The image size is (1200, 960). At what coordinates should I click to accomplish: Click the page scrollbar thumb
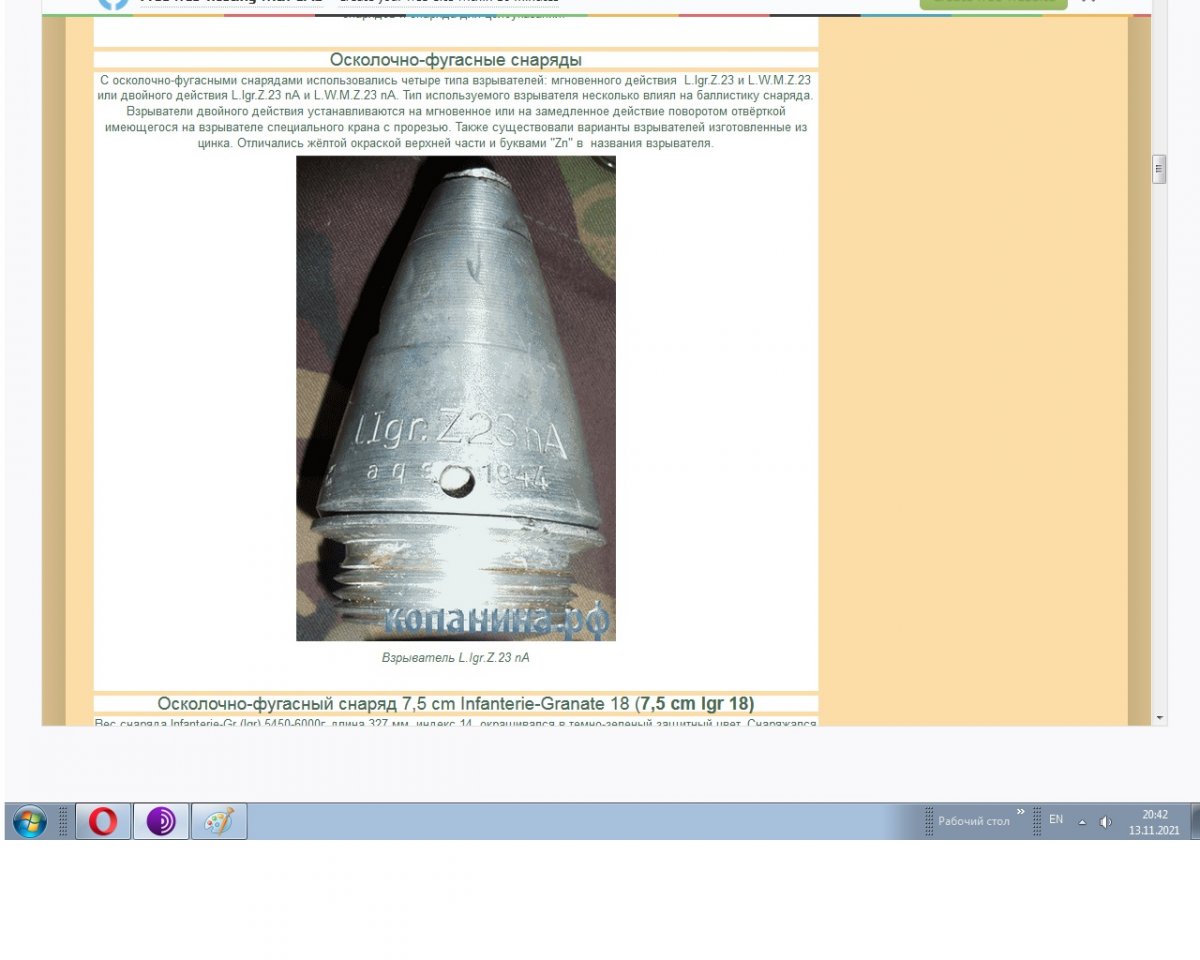coord(1159,169)
